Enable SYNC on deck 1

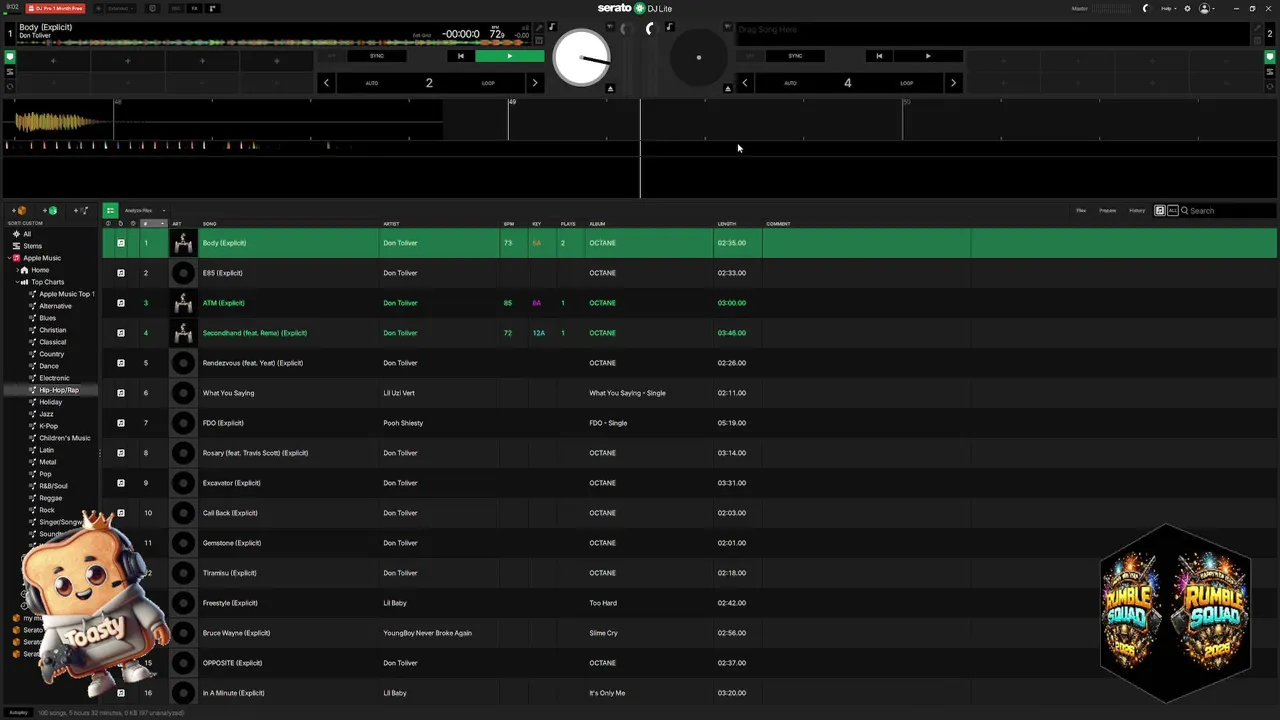[x=377, y=56]
